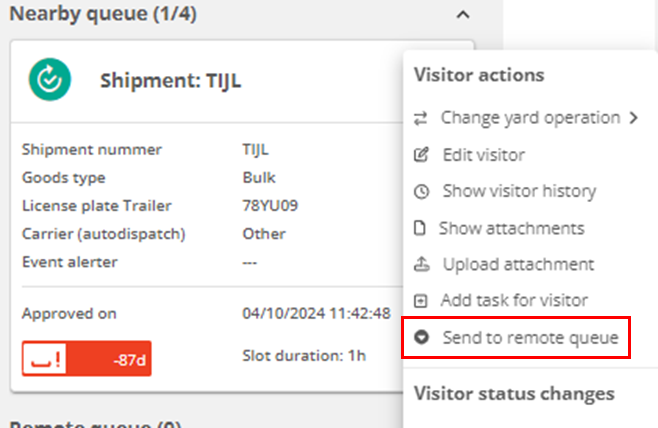Open the Change yard operation entry
Image resolution: width=658 pixels, height=428 pixels.
[x=530, y=118]
